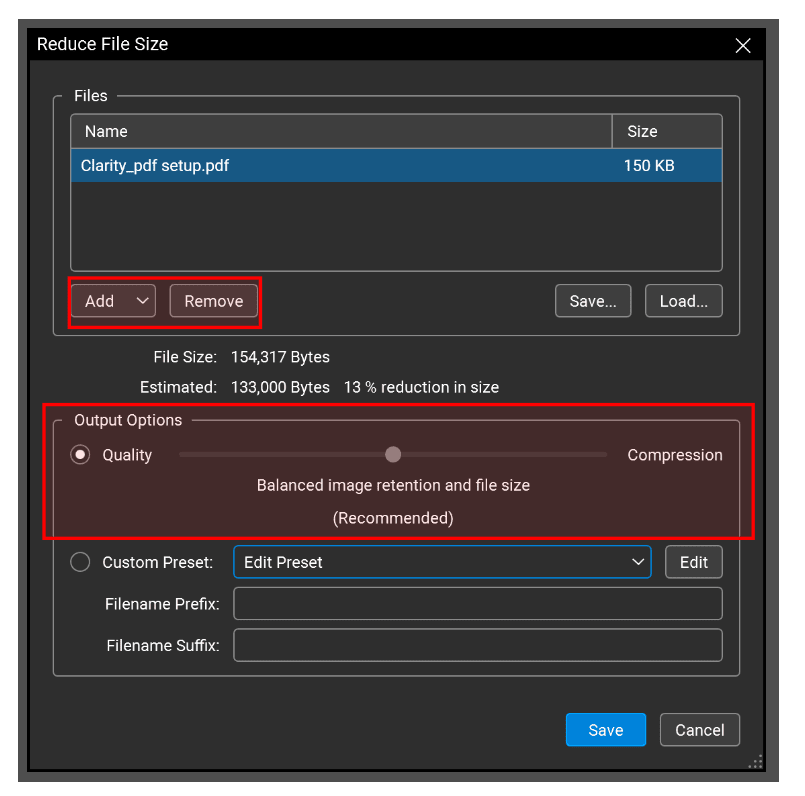
Task: Select the Clarity_pdf setup.pdf row
Action: (396, 165)
